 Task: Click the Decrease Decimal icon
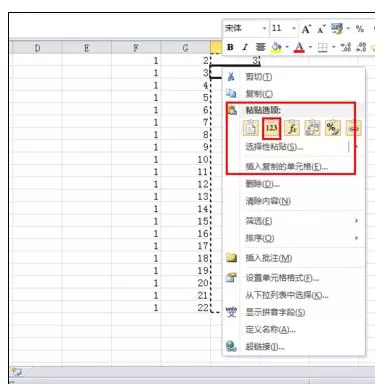(x=361, y=47)
